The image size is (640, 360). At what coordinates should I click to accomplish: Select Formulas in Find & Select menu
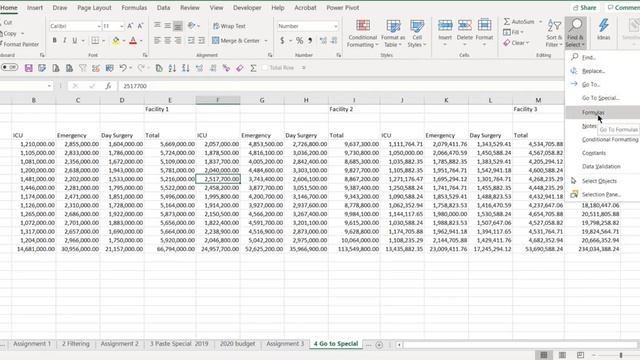pos(603,112)
